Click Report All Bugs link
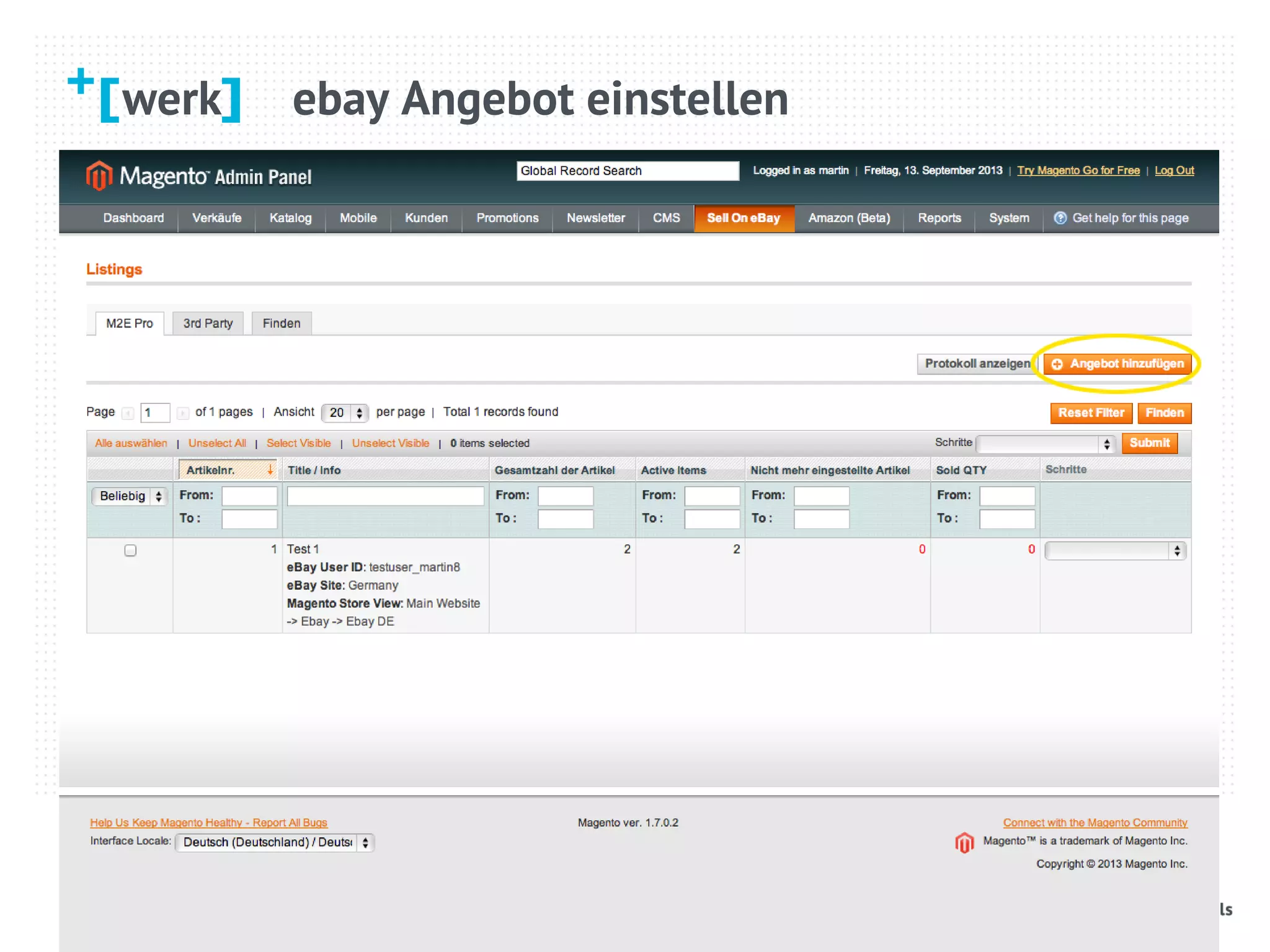This screenshot has width=1270, height=952. pyautogui.click(x=208, y=823)
